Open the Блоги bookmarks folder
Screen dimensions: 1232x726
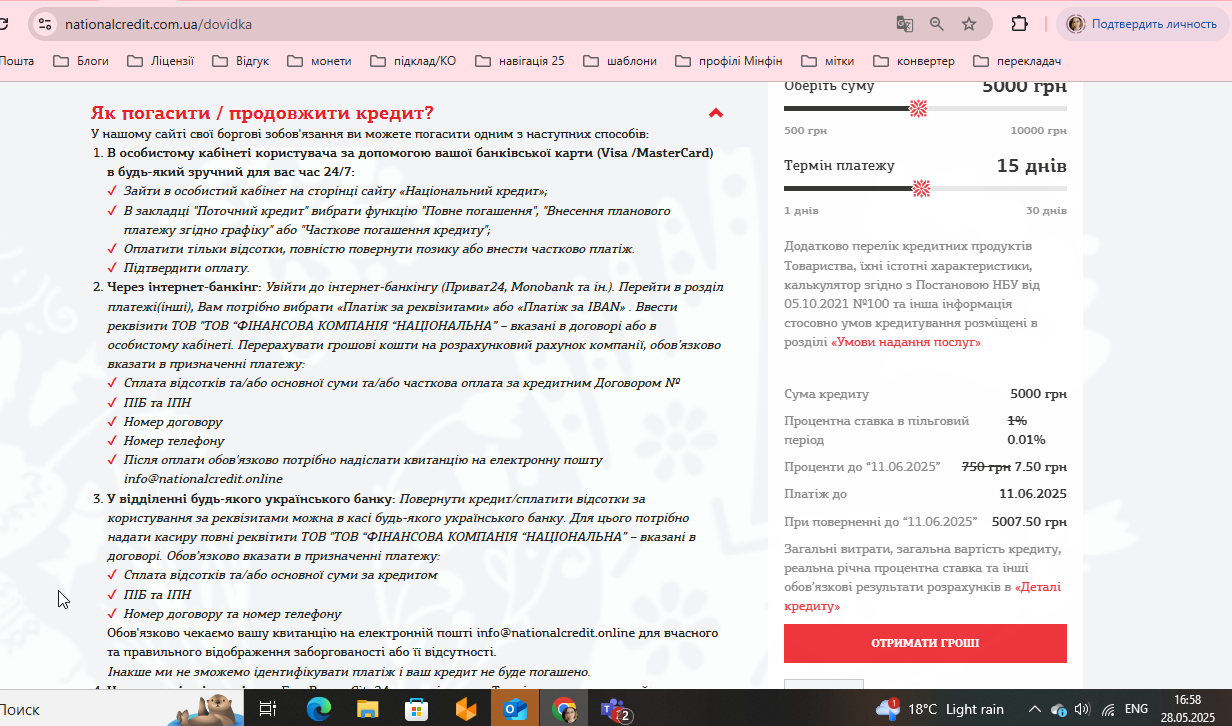pos(81,61)
